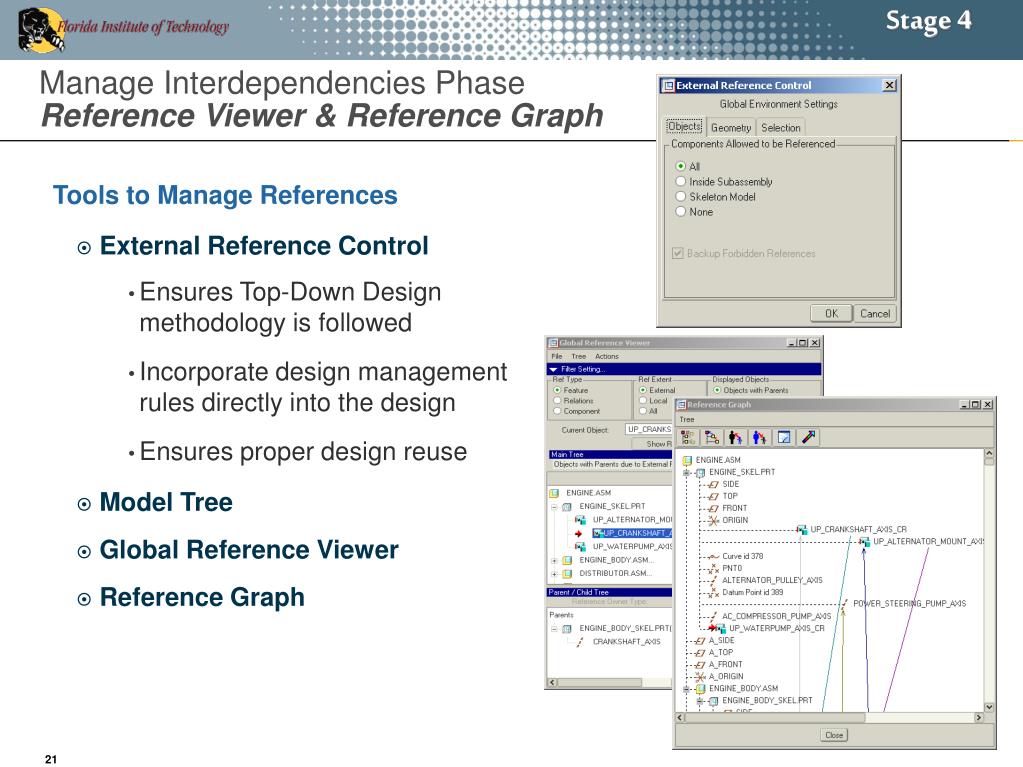
Task: Open the Tree menu in Global Reference Viewer
Action: point(579,356)
